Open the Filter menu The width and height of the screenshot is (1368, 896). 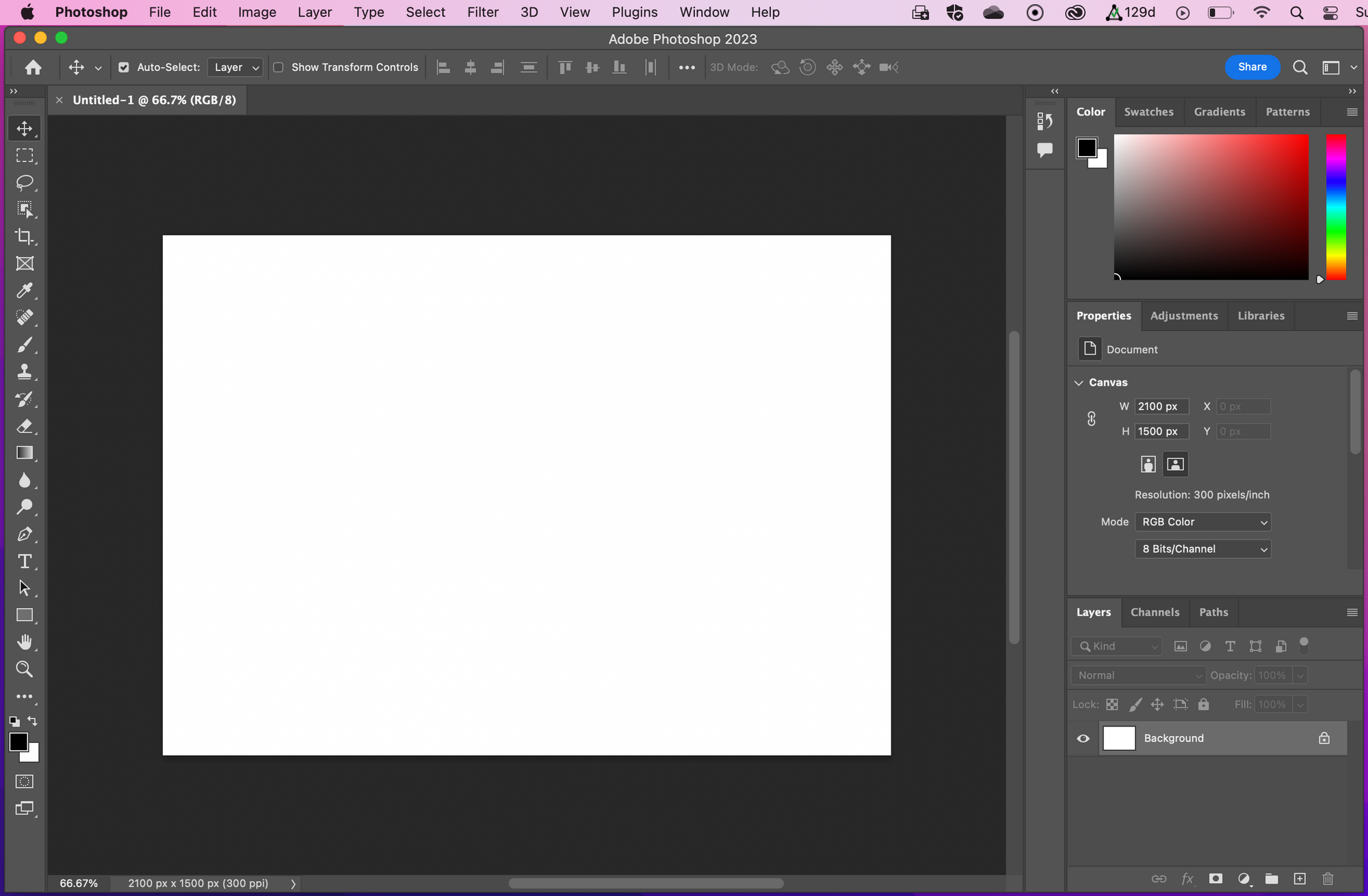click(x=483, y=12)
